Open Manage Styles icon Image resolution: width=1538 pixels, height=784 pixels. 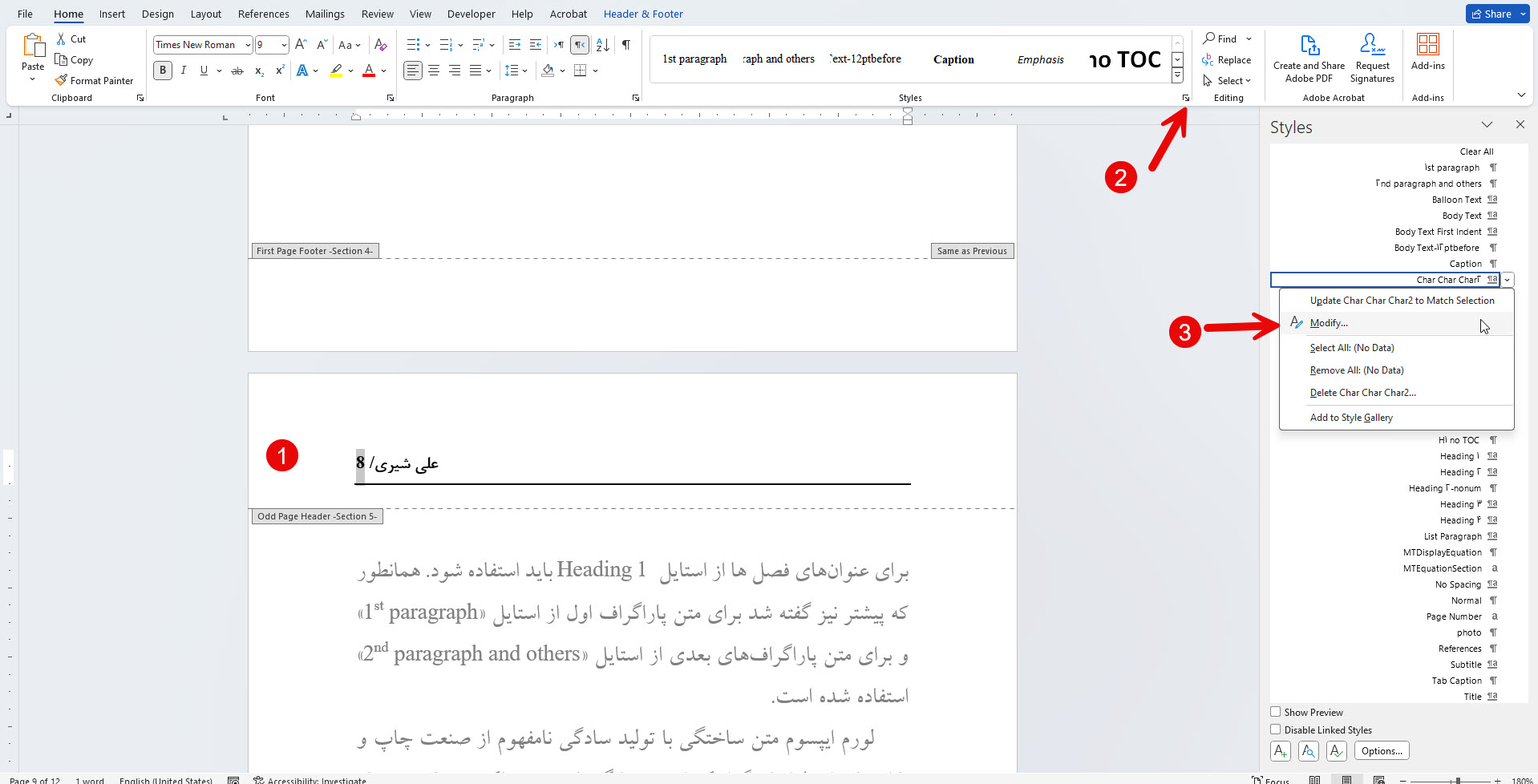pos(1337,751)
